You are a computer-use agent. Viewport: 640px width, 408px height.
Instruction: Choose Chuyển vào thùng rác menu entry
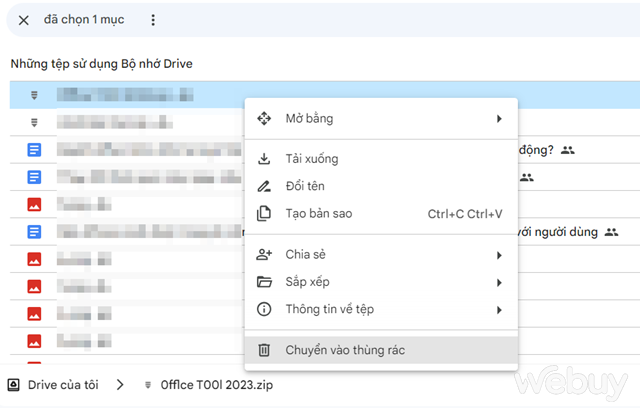pos(381,350)
